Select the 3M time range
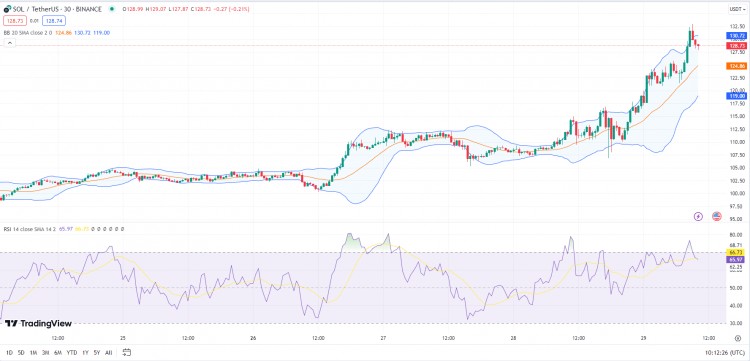750x361 pixels. [46, 352]
